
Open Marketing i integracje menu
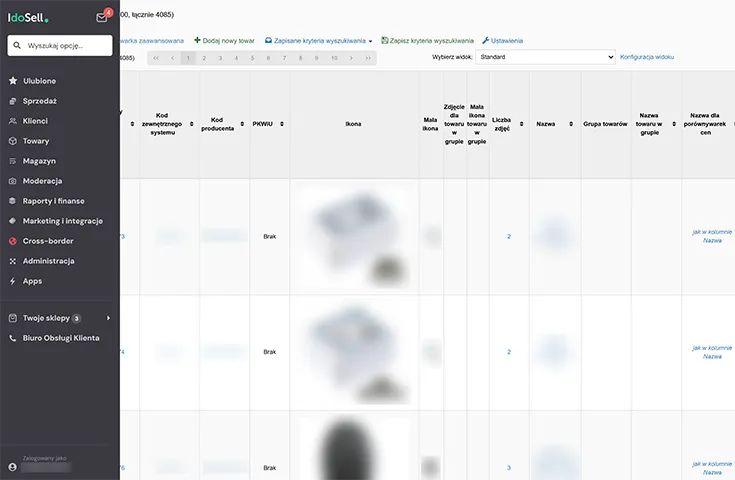pos(62,221)
